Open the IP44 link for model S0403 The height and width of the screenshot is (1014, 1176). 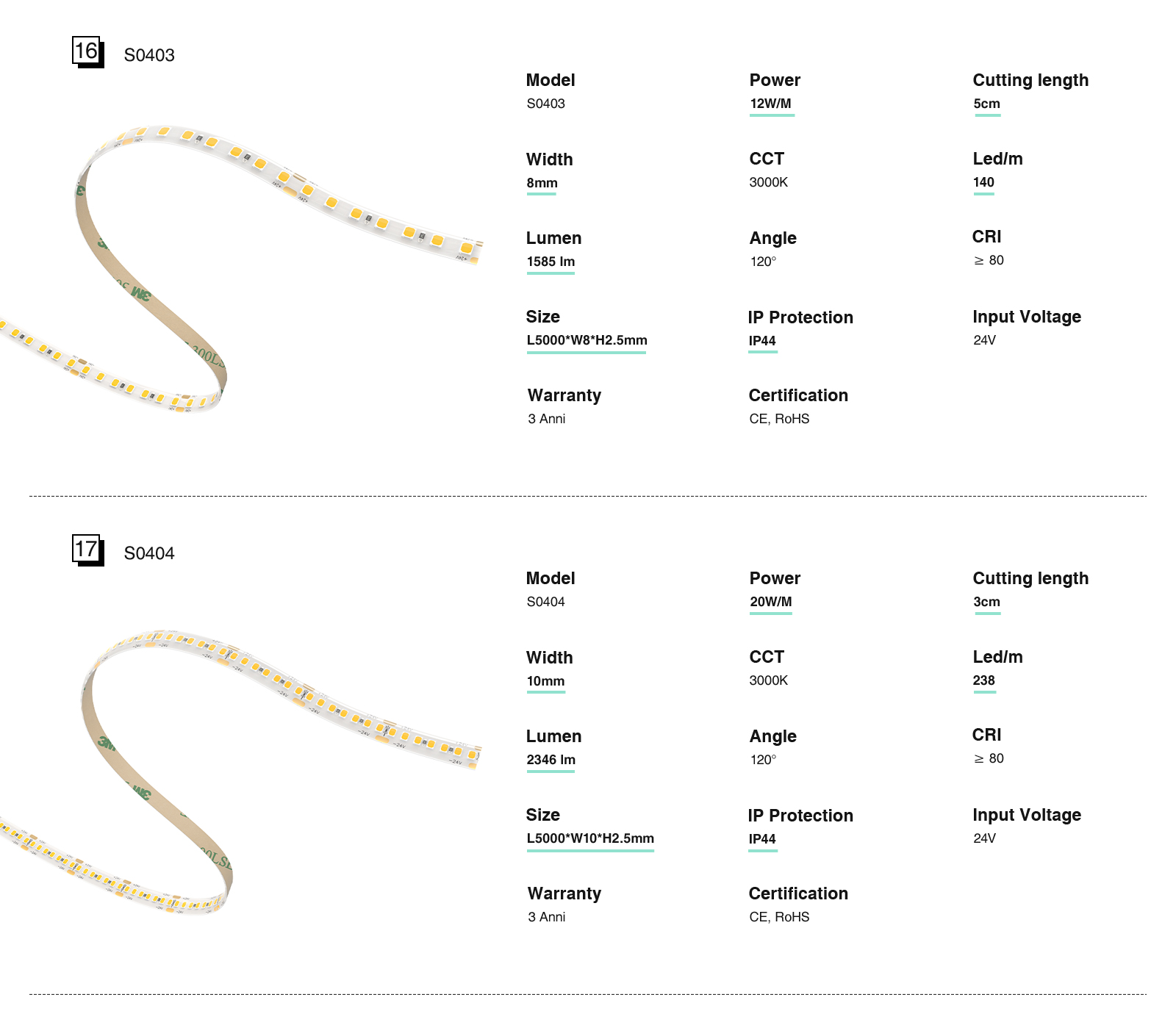[x=762, y=341]
